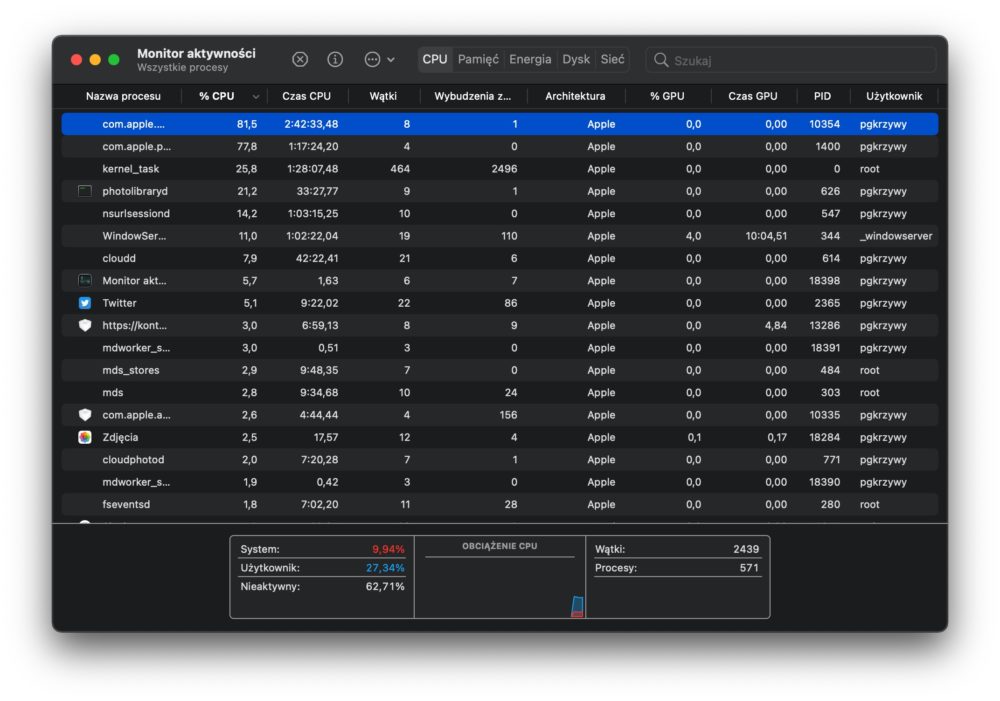Click the yellow minimize window button
Image resolution: width=1000 pixels, height=701 pixels.
(95, 59)
